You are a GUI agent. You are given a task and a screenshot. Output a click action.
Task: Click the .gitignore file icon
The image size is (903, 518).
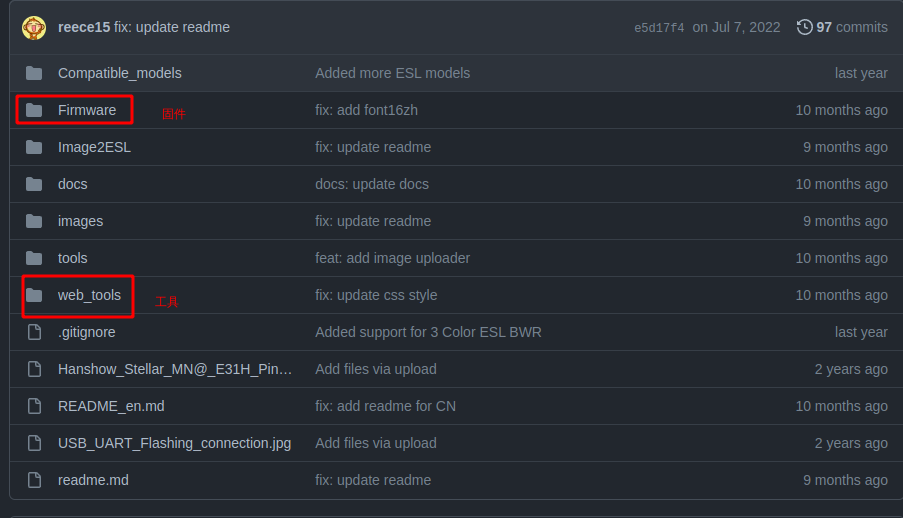35,332
